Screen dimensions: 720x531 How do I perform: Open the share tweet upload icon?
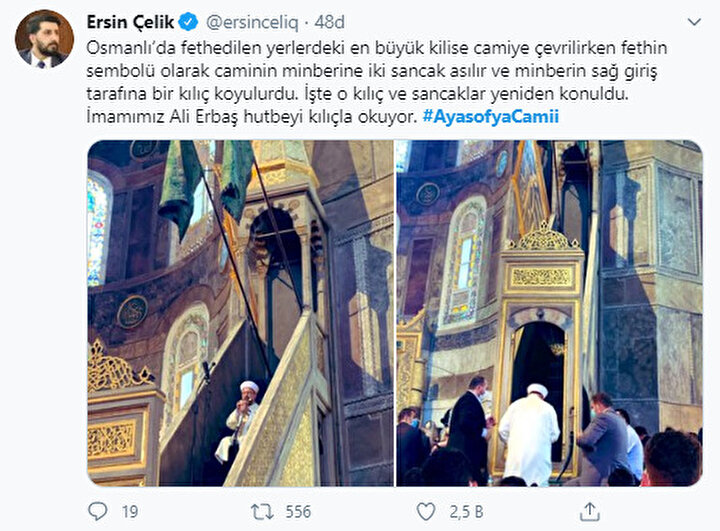[590, 511]
